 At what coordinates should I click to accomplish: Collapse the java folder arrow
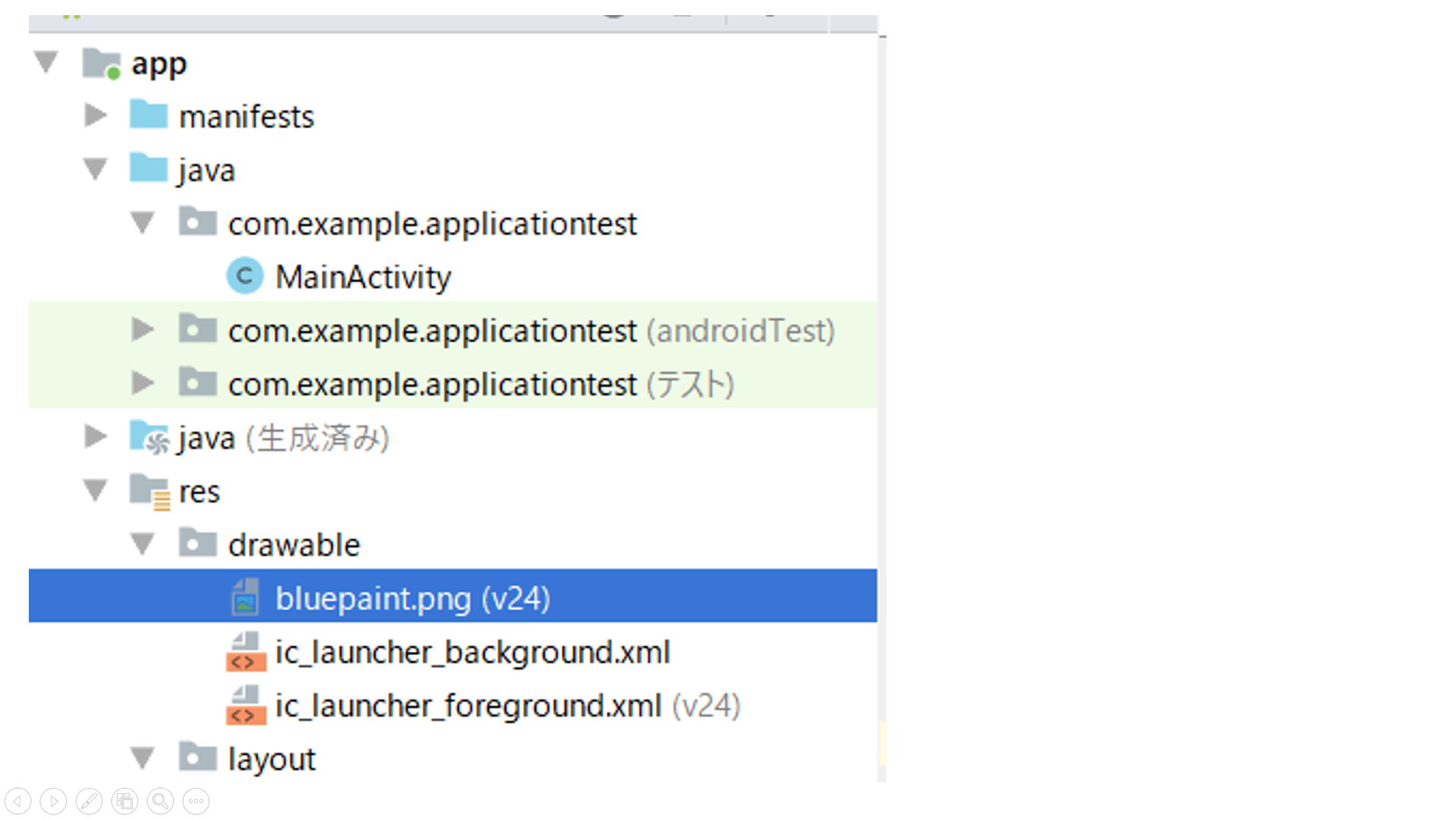pos(95,168)
